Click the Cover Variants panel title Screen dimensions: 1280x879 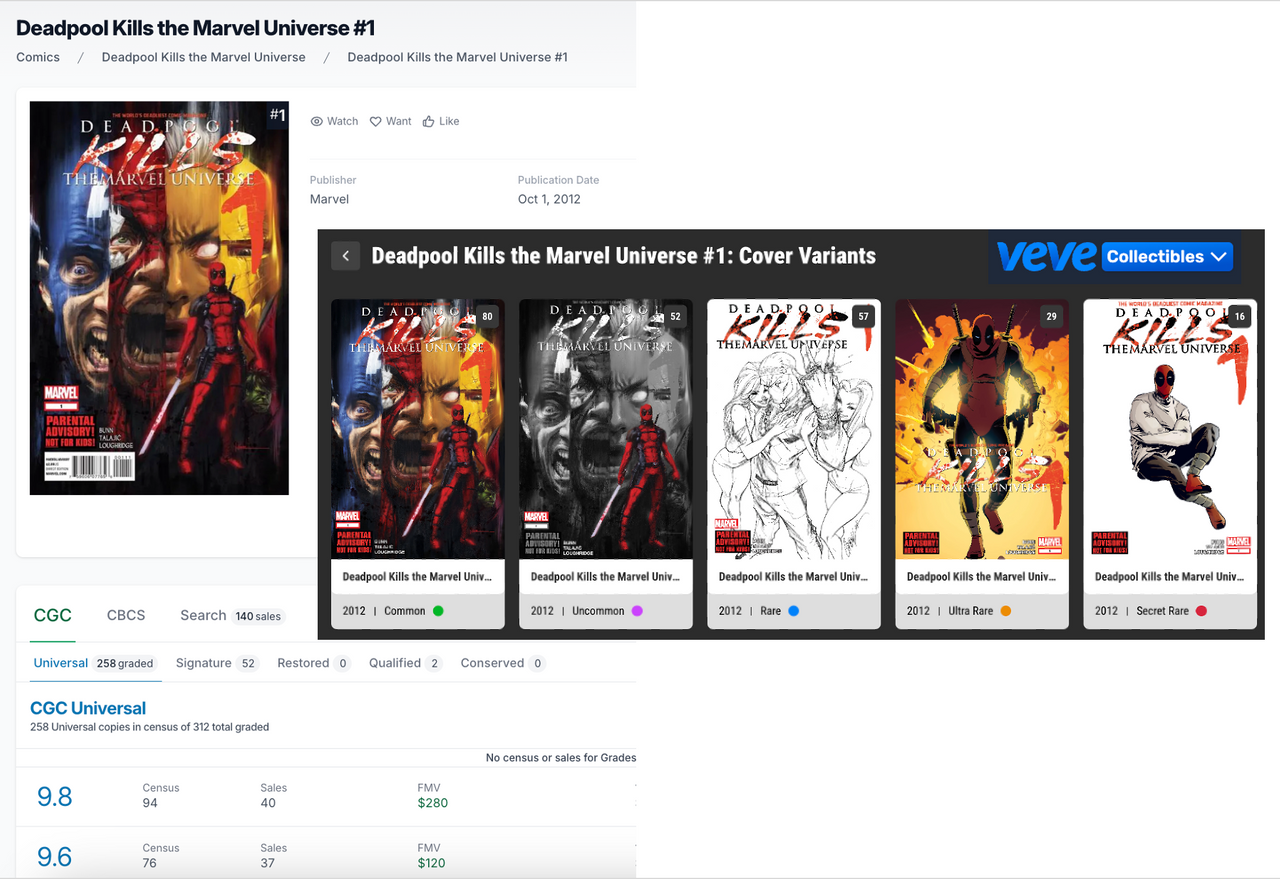(623, 256)
